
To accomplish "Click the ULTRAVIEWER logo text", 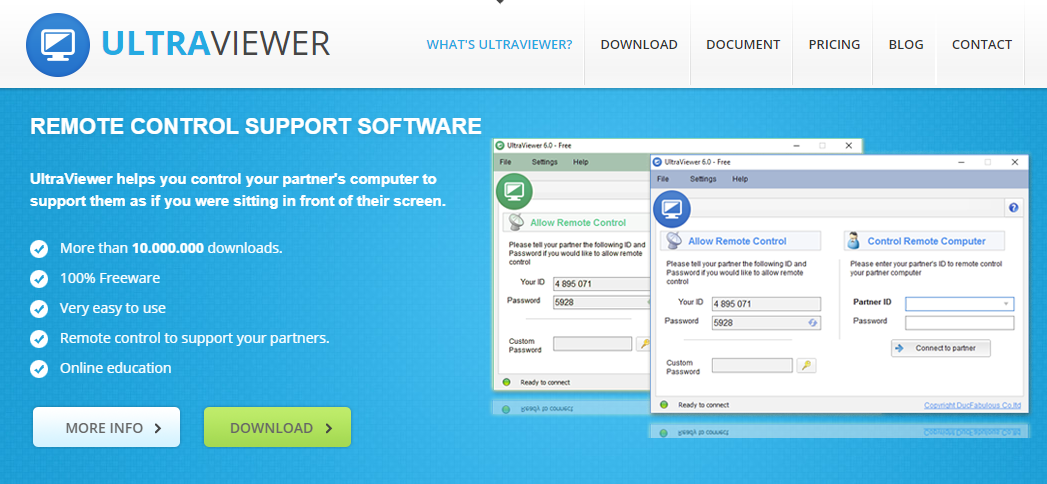I will point(215,44).
